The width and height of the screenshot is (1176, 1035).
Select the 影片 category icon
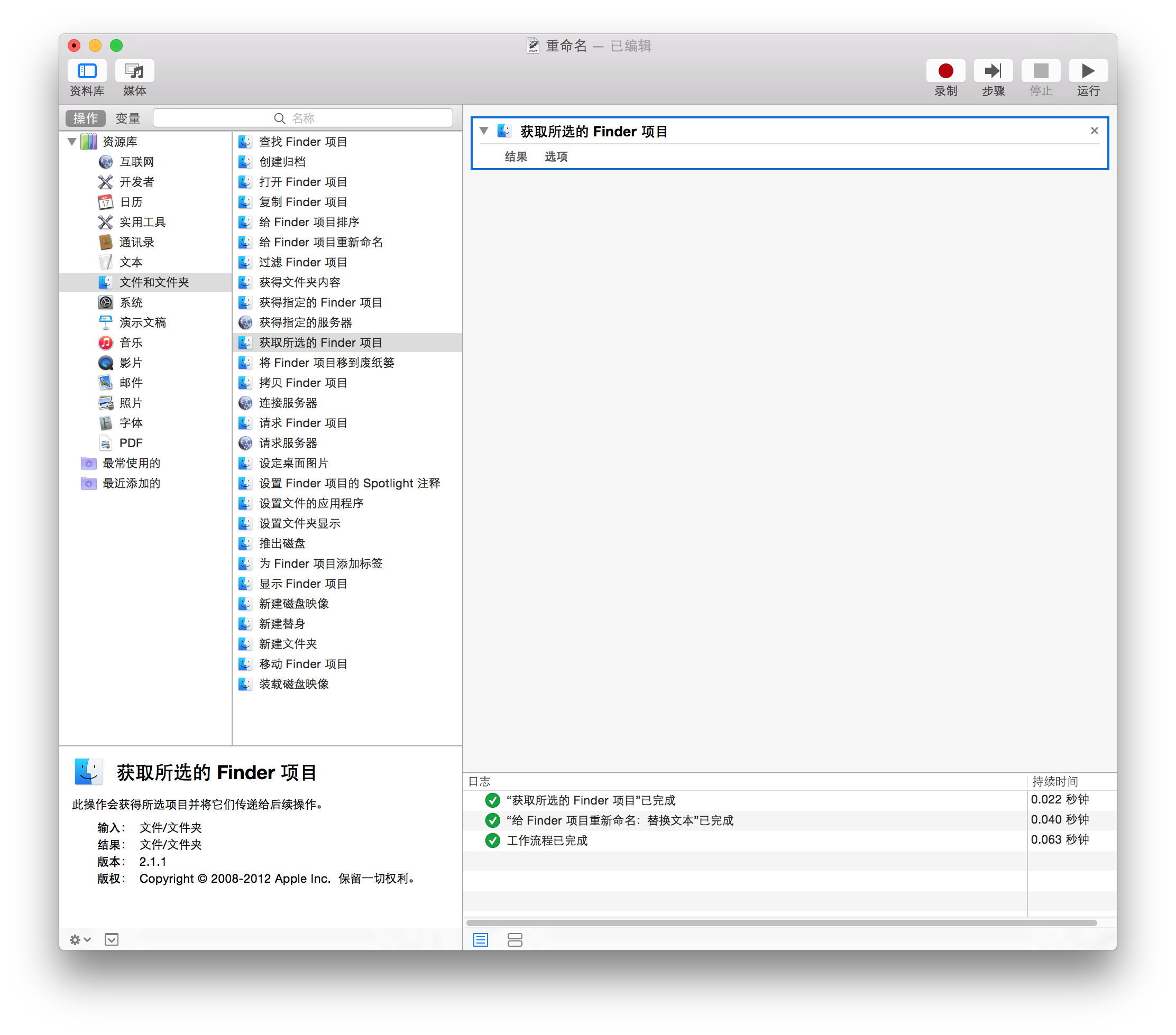tap(105, 363)
